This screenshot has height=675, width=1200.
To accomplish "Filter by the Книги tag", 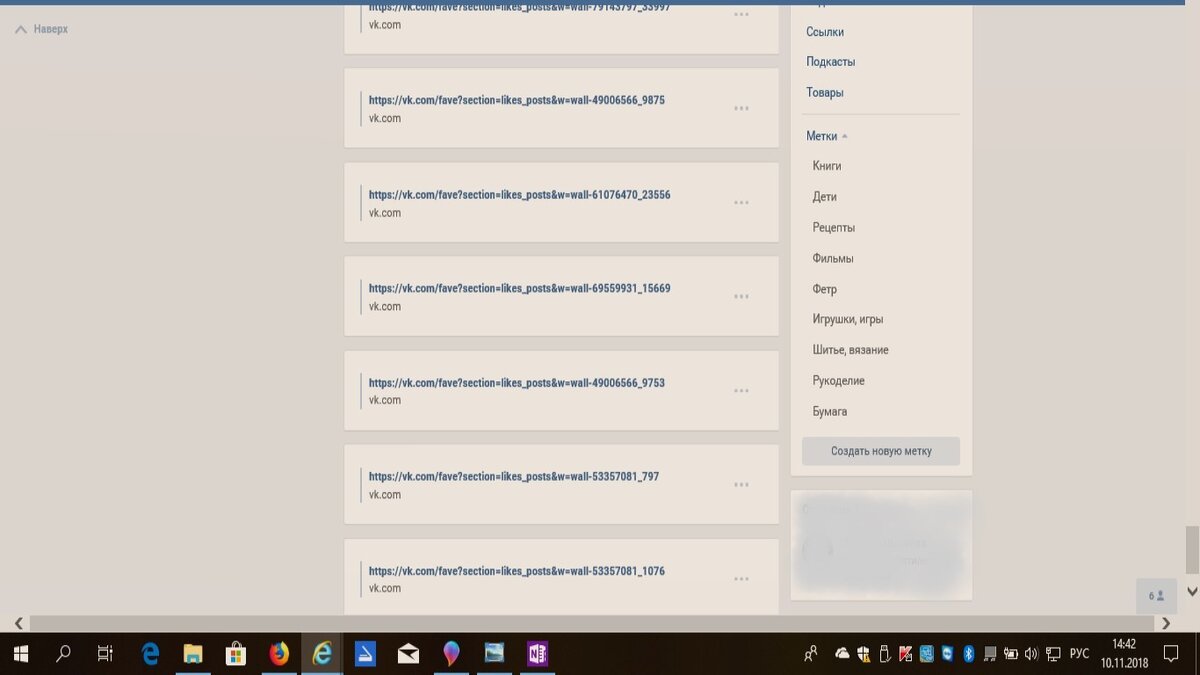I will [x=827, y=166].
